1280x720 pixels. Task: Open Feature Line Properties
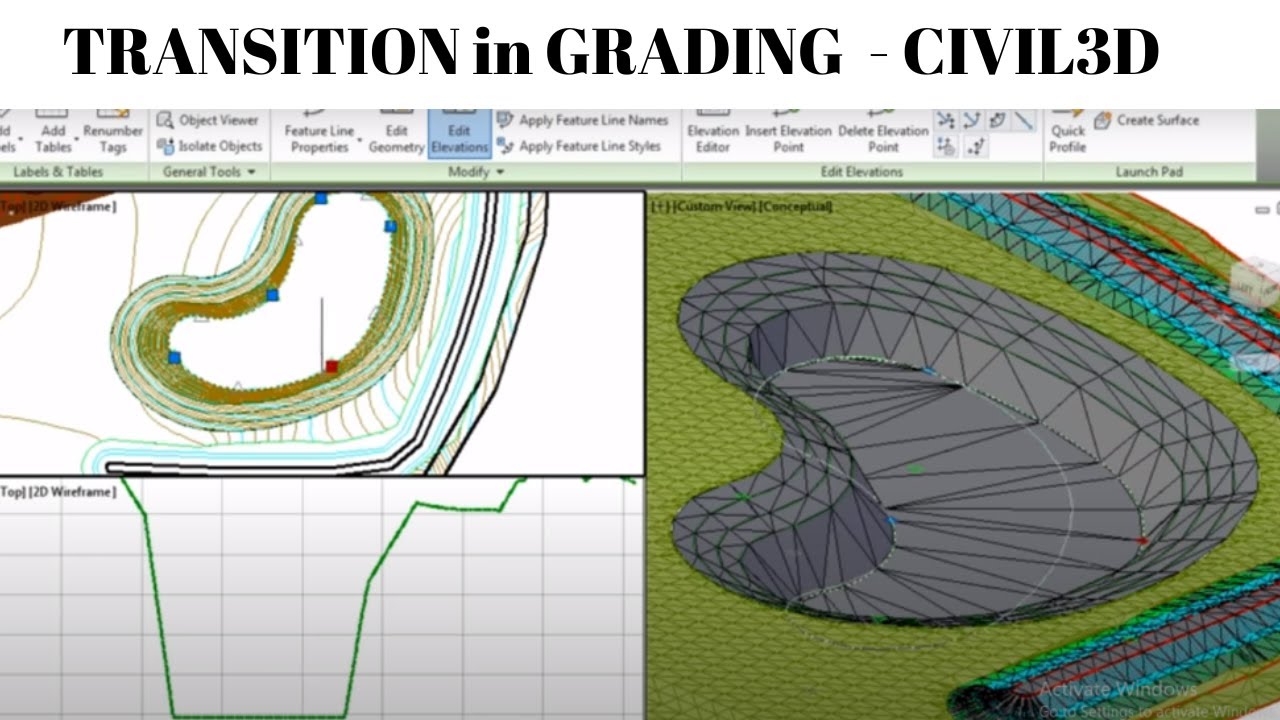pos(319,132)
